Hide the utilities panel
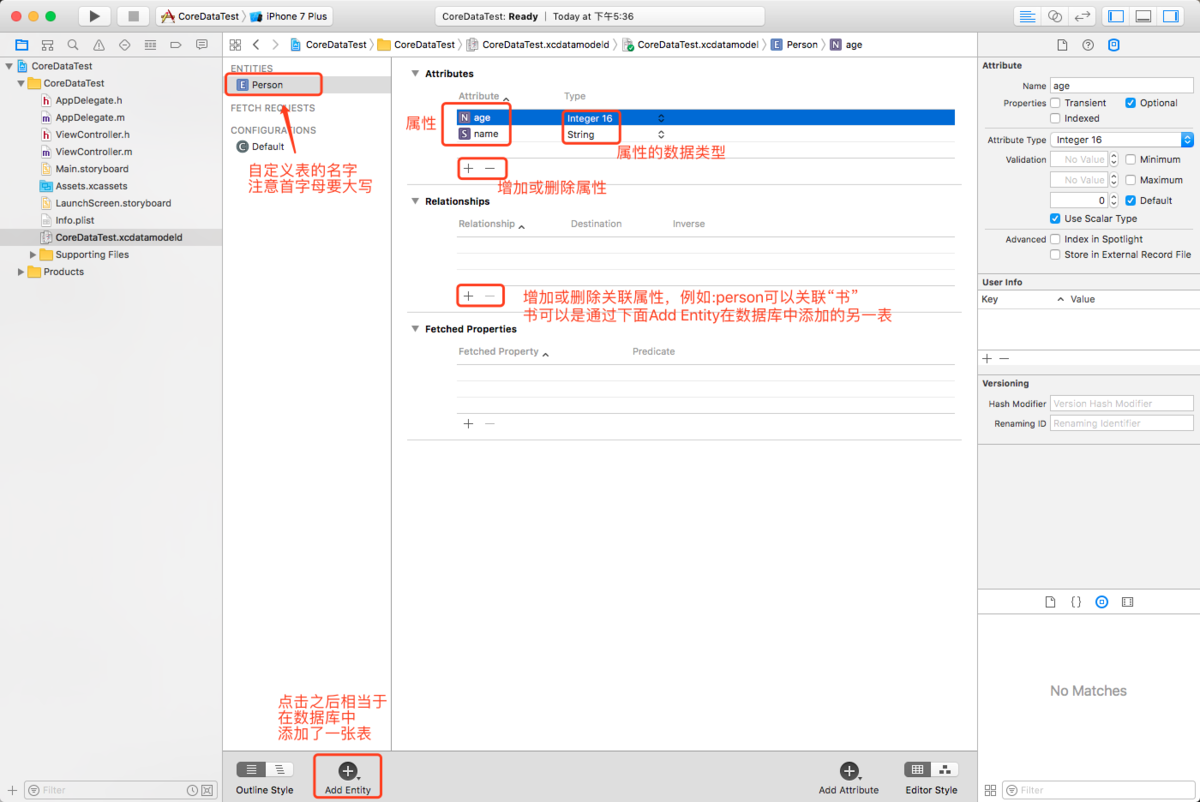1200x802 pixels. click(x=1171, y=16)
